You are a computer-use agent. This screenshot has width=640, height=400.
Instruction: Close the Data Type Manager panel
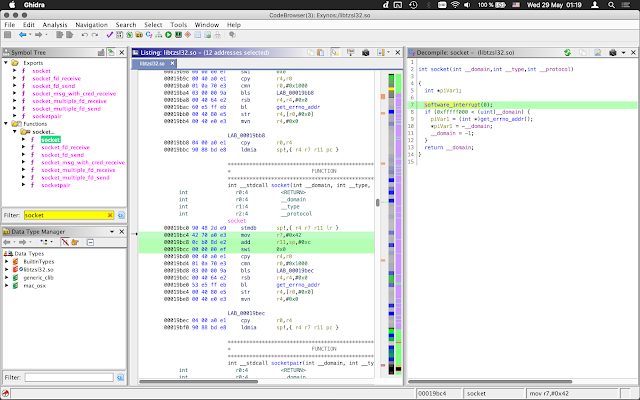(123, 231)
